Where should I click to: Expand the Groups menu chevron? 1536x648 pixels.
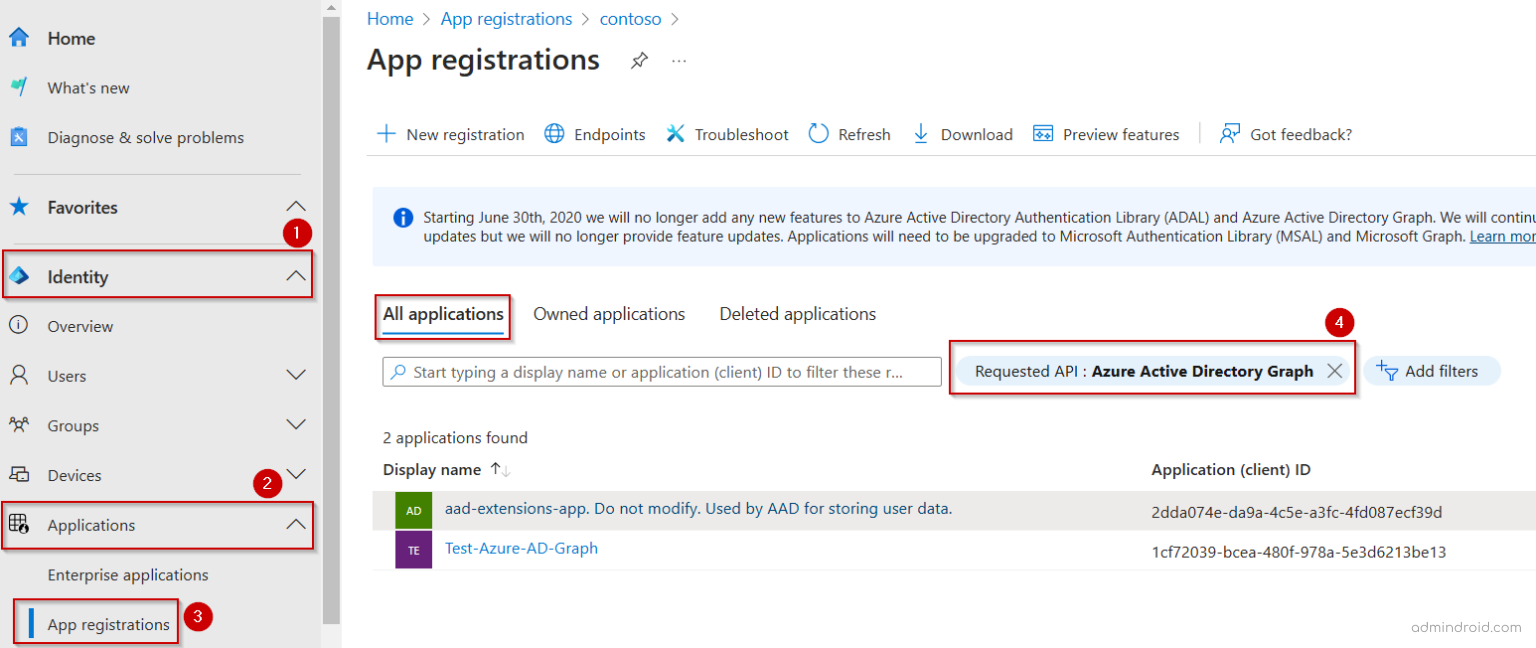(x=297, y=424)
